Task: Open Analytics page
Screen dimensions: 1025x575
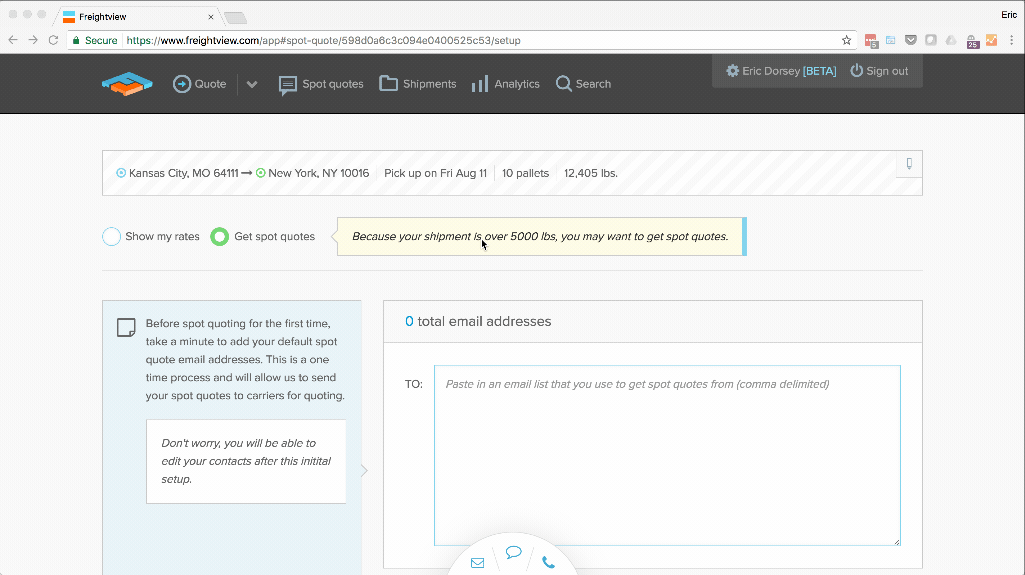Action: [505, 84]
